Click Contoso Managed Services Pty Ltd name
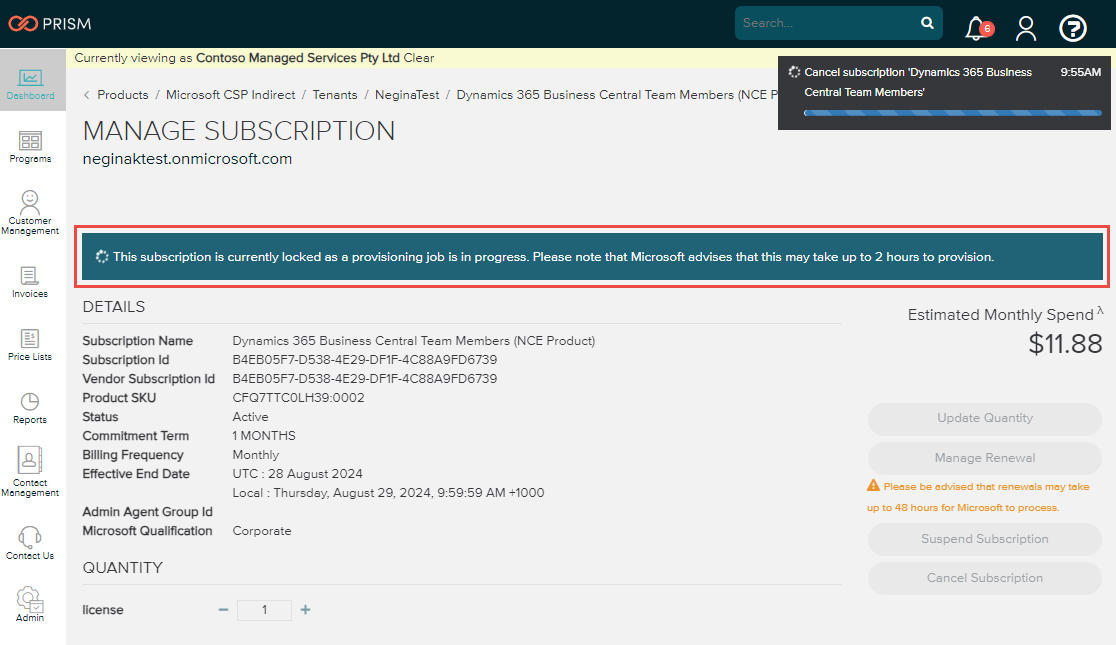This screenshot has width=1116, height=645. click(298, 58)
